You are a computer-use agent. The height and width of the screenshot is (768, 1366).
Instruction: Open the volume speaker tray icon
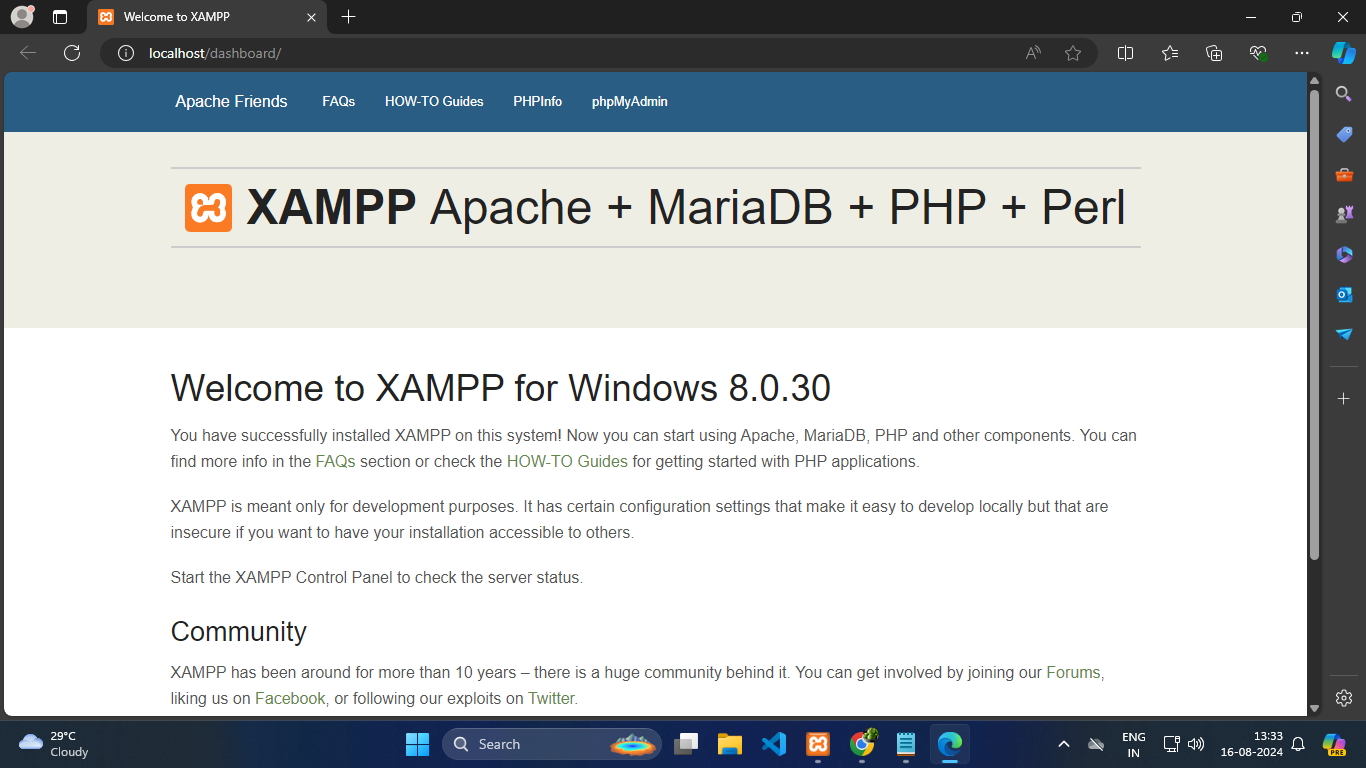(1195, 744)
